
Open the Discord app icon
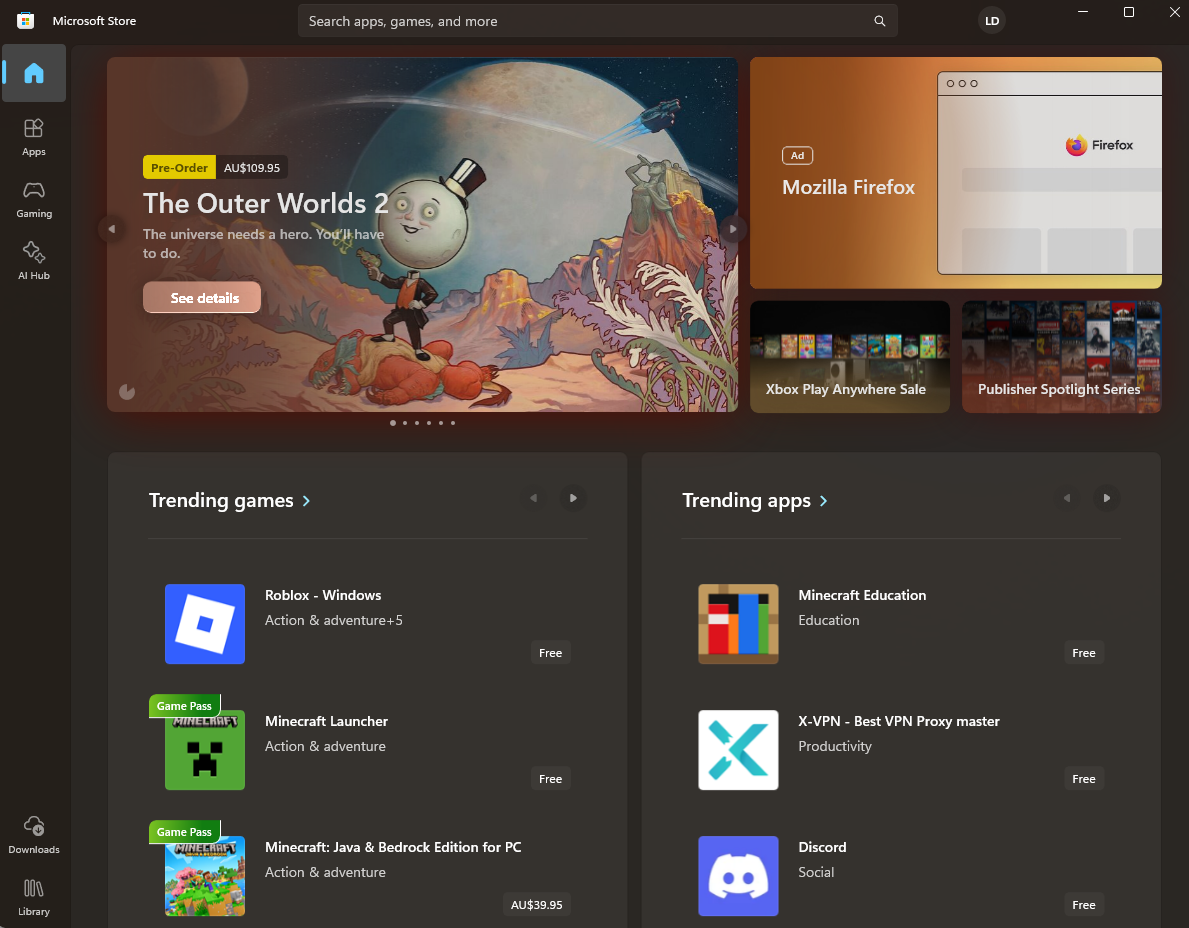(x=738, y=876)
